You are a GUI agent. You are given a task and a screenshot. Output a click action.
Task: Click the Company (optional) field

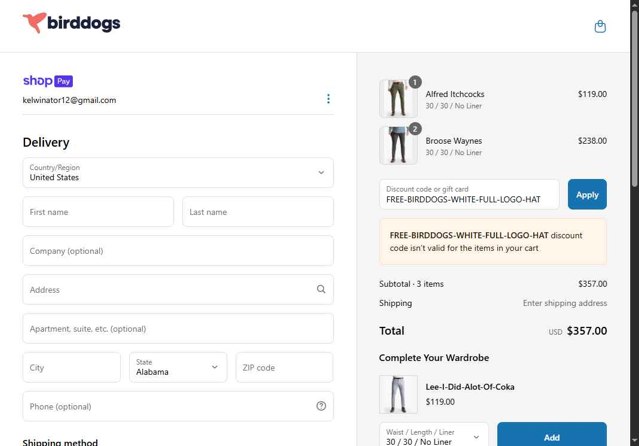tap(178, 251)
